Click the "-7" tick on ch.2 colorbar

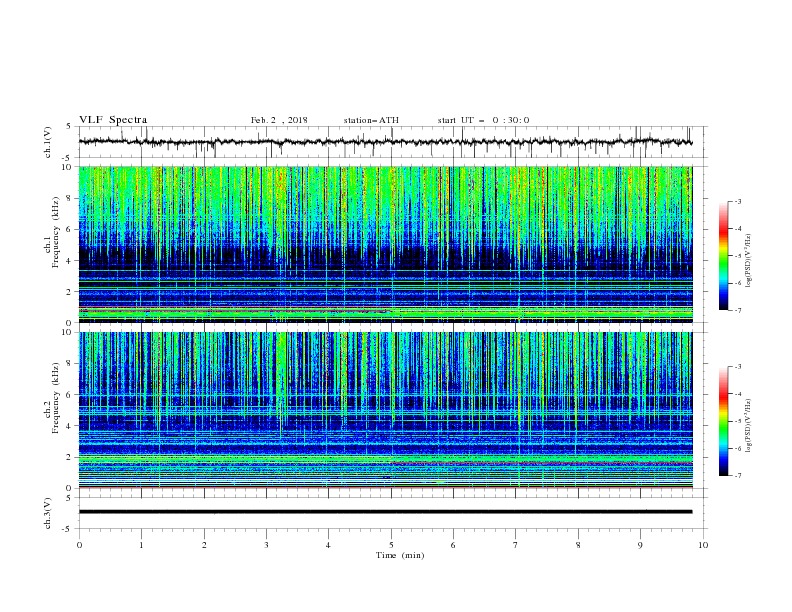click(738, 476)
